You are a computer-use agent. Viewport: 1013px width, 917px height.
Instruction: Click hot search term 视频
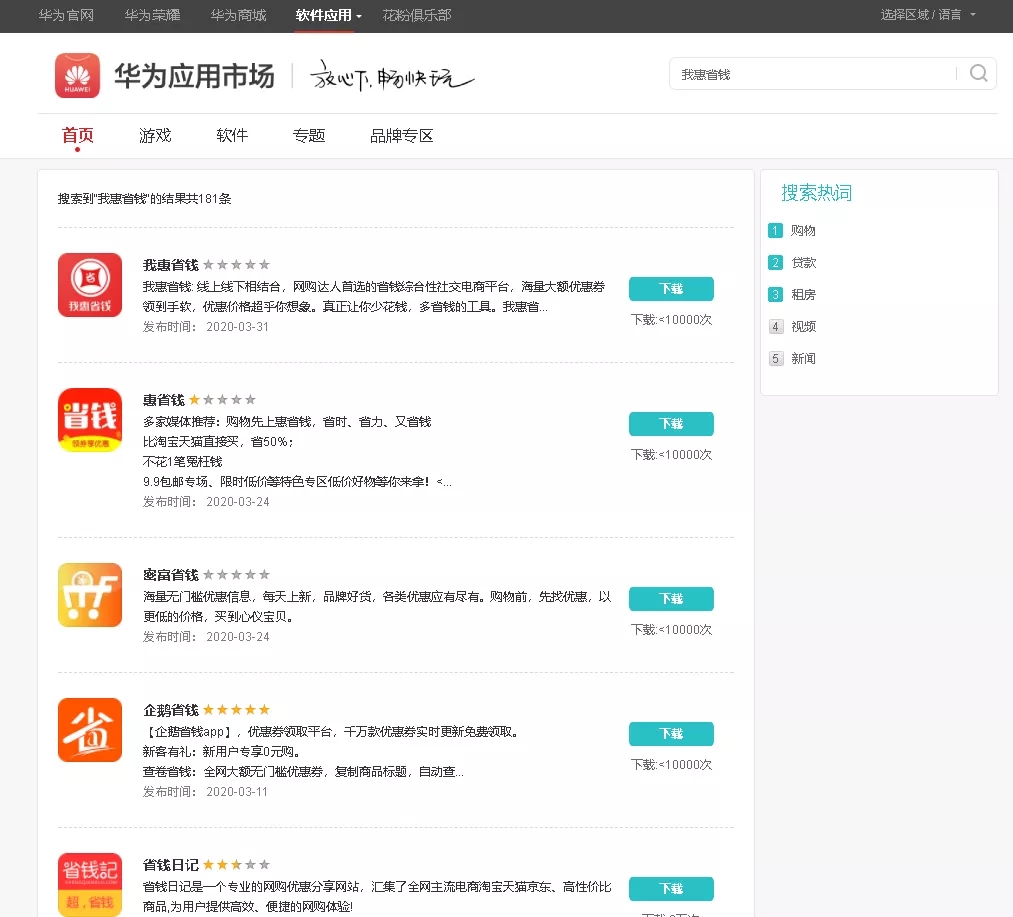tap(803, 326)
